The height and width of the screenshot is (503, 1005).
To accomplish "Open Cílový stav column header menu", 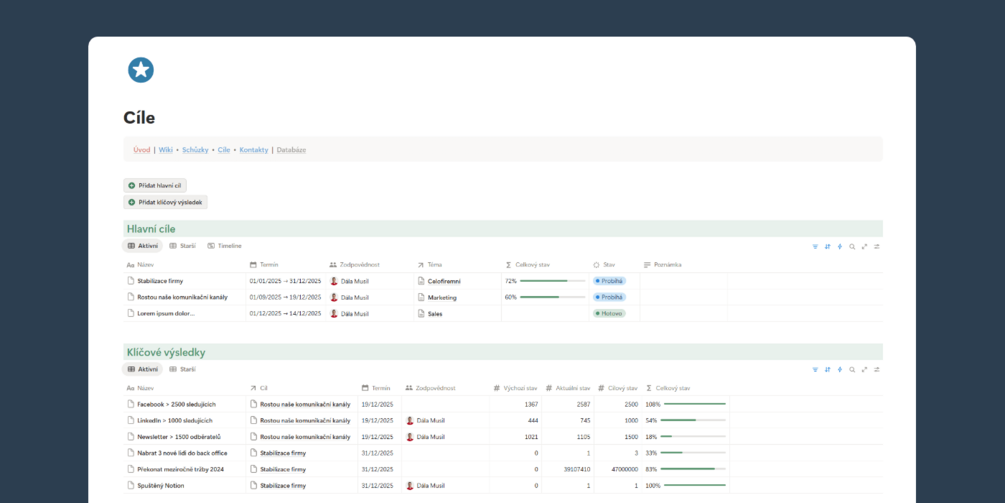I will (x=618, y=388).
